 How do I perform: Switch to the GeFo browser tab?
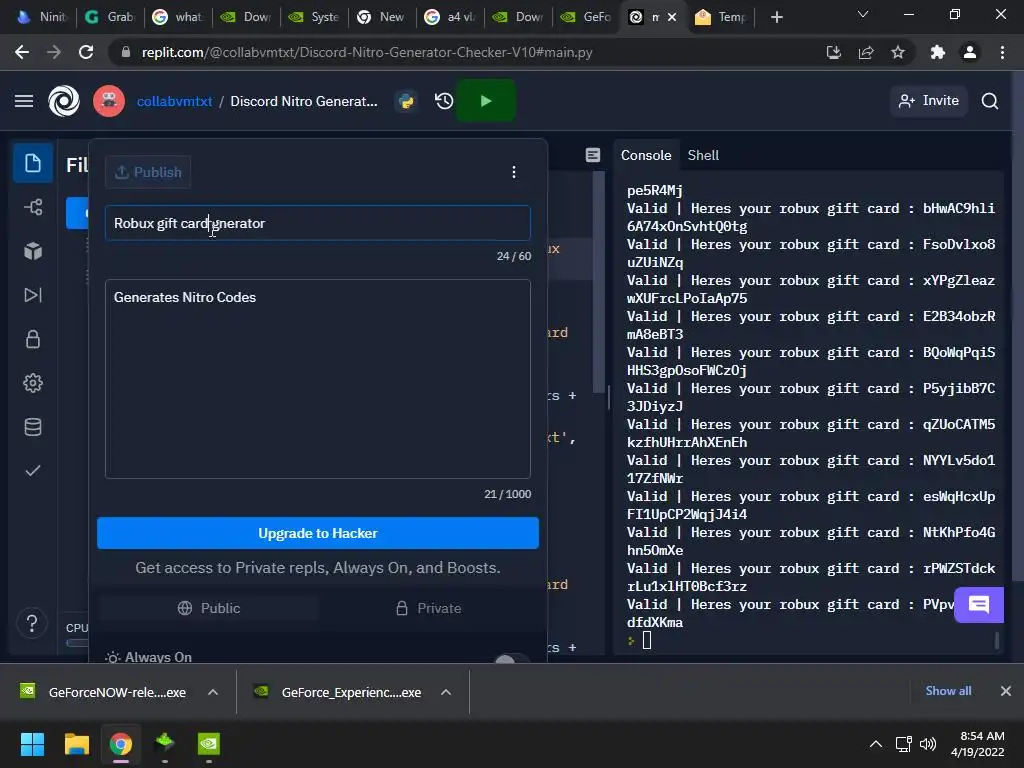click(586, 17)
